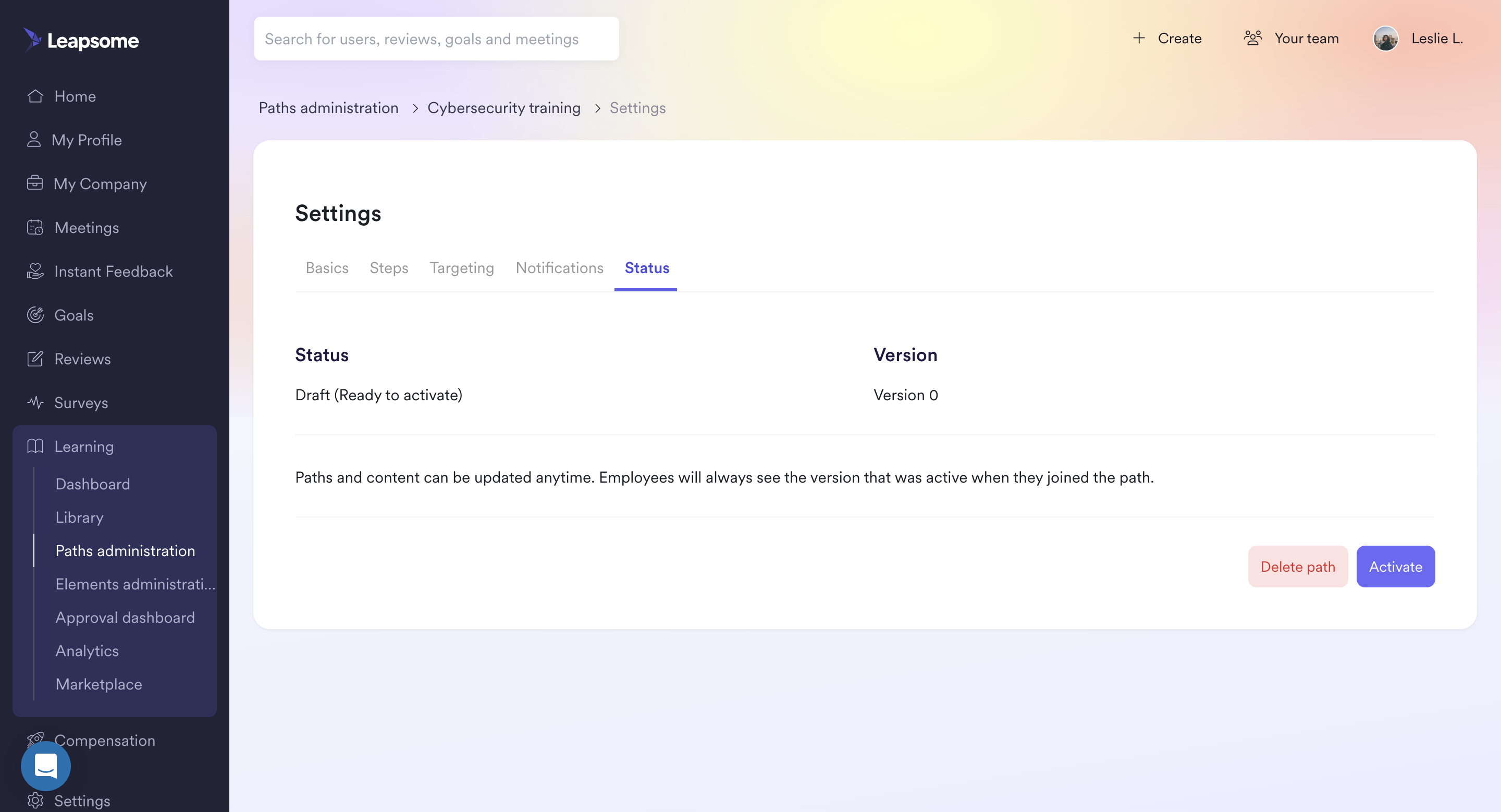The height and width of the screenshot is (812, 1501).
Task: Open Goals in sidebar
Action: click(73, 315)
